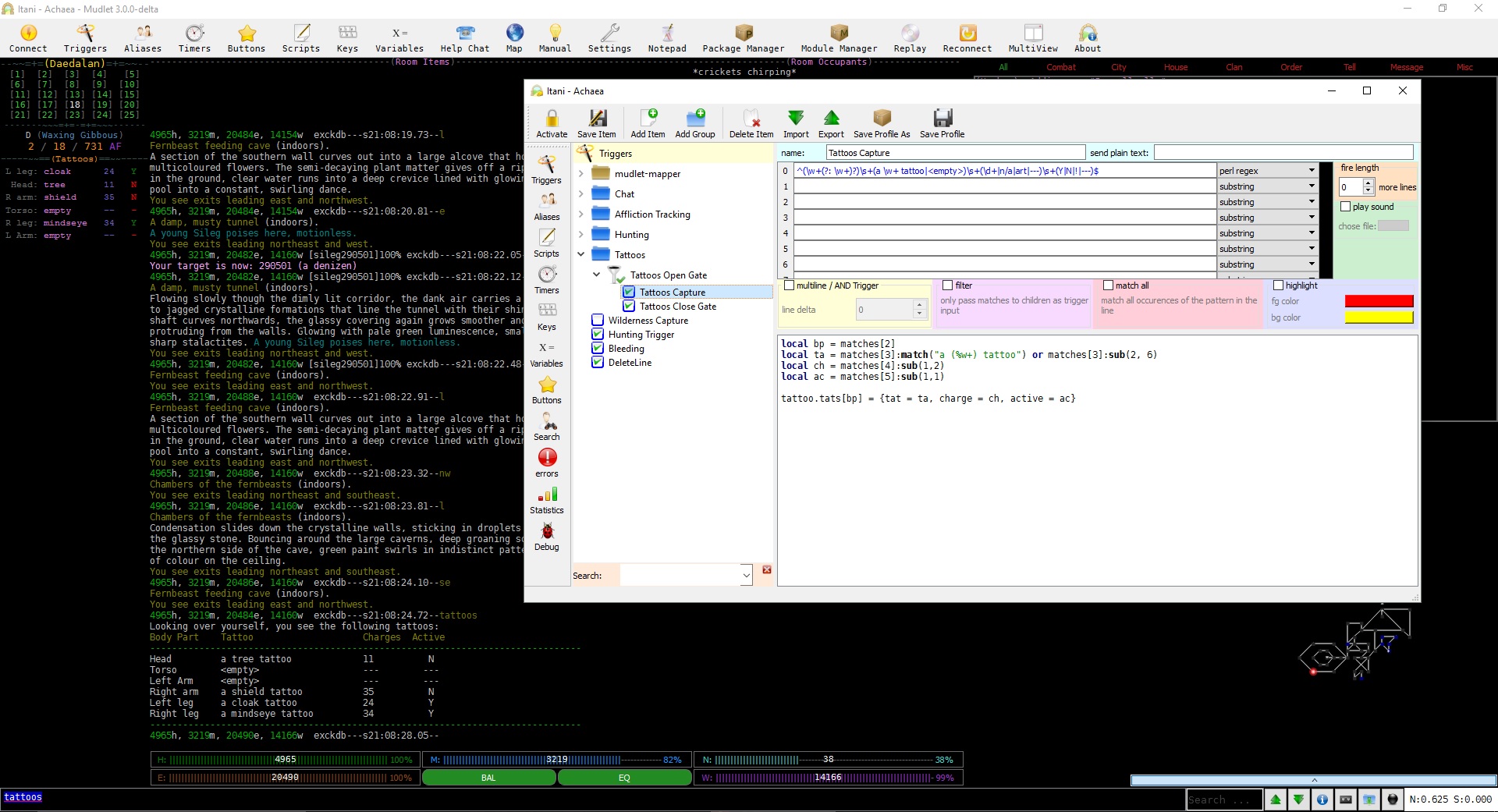
Task: Open errors view in editor sidebar
Action: (547, 463)
